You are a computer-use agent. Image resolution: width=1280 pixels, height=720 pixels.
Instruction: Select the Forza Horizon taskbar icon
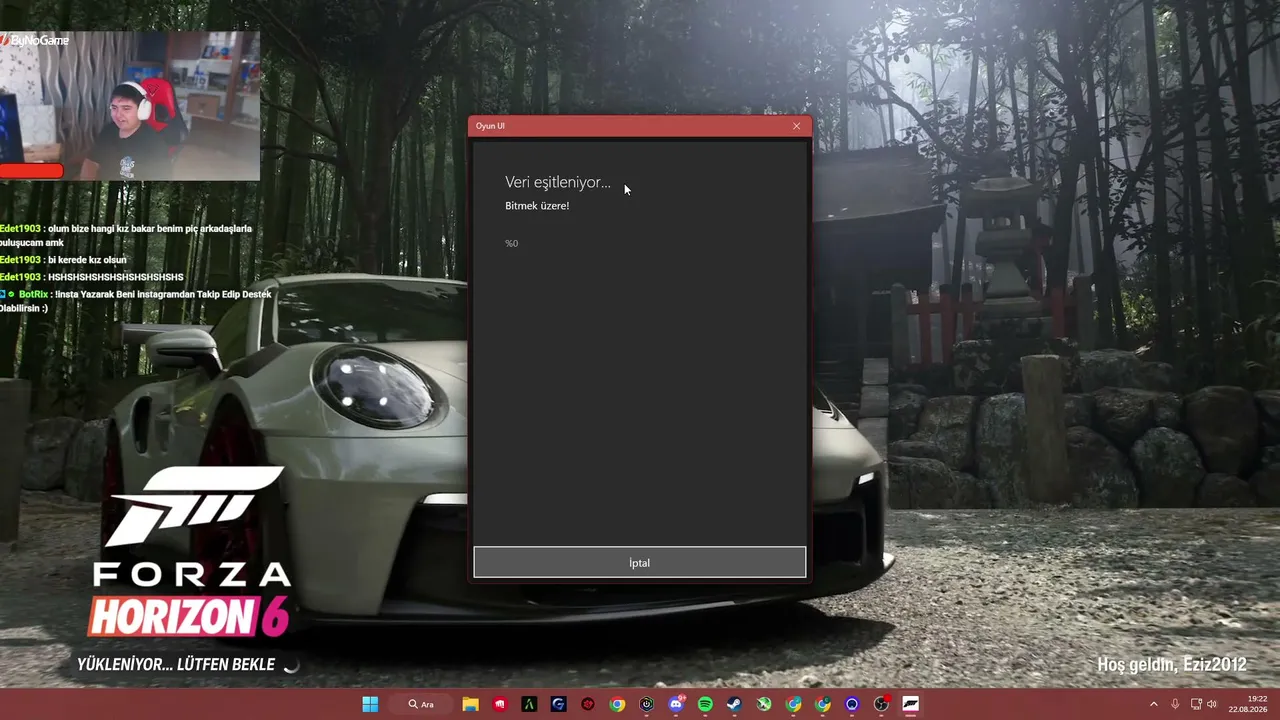click(911, 704)
